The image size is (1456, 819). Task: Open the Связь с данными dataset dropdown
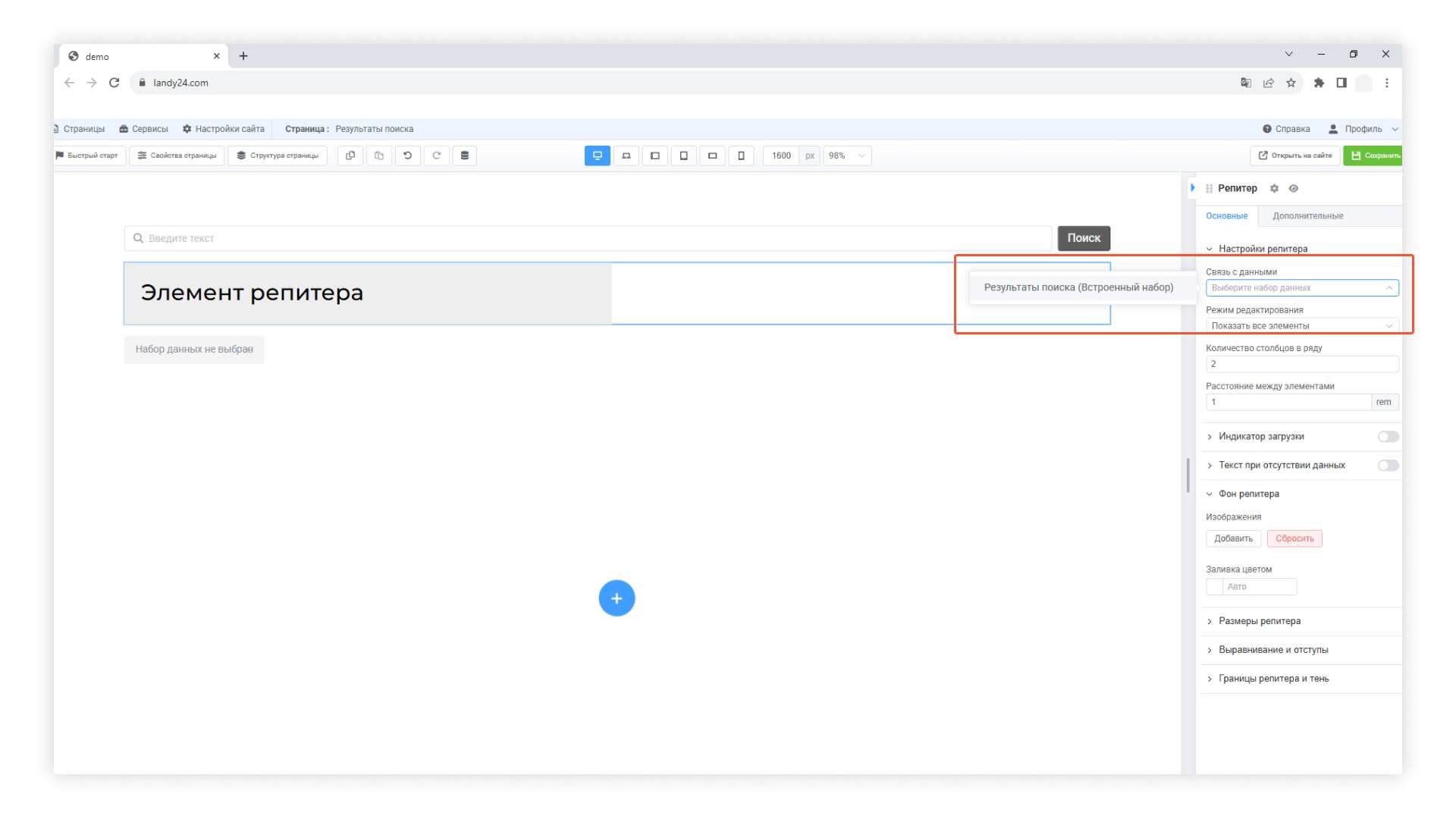[1302, 288]
